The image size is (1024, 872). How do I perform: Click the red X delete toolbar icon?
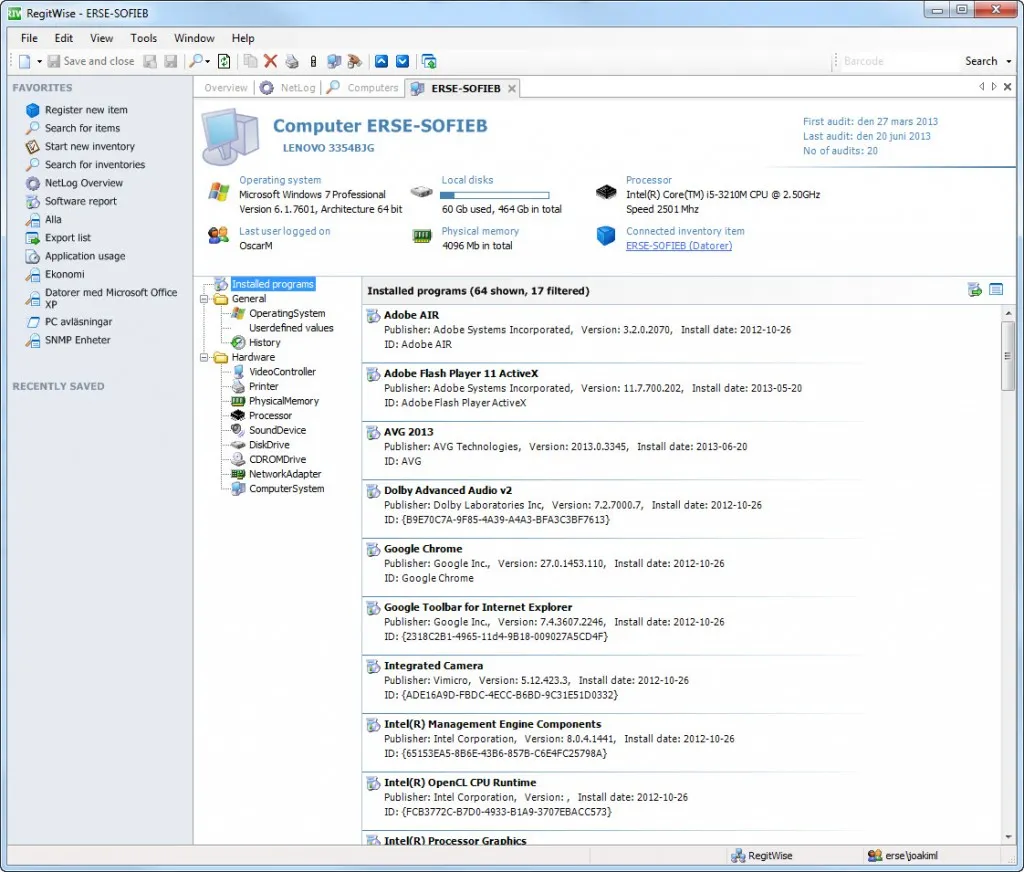pyautogui.click(x=270, y=61)
